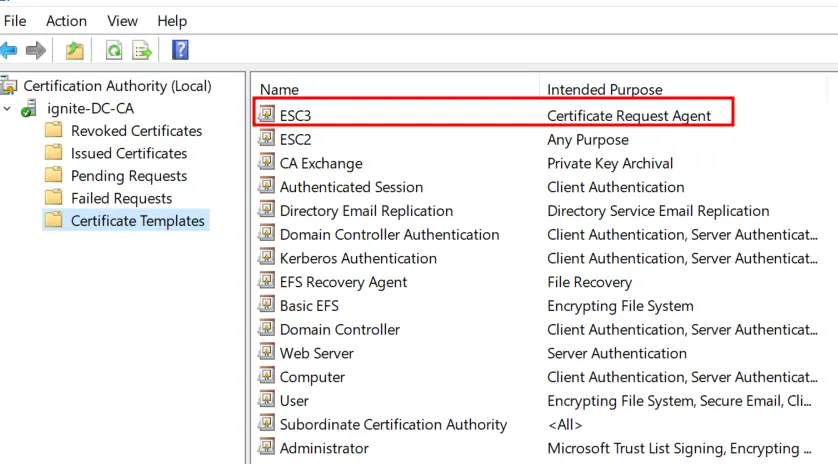Select the Web Server template icon
Image resolution: width=838 pixels, height=464 pixels.
[267, 353]
